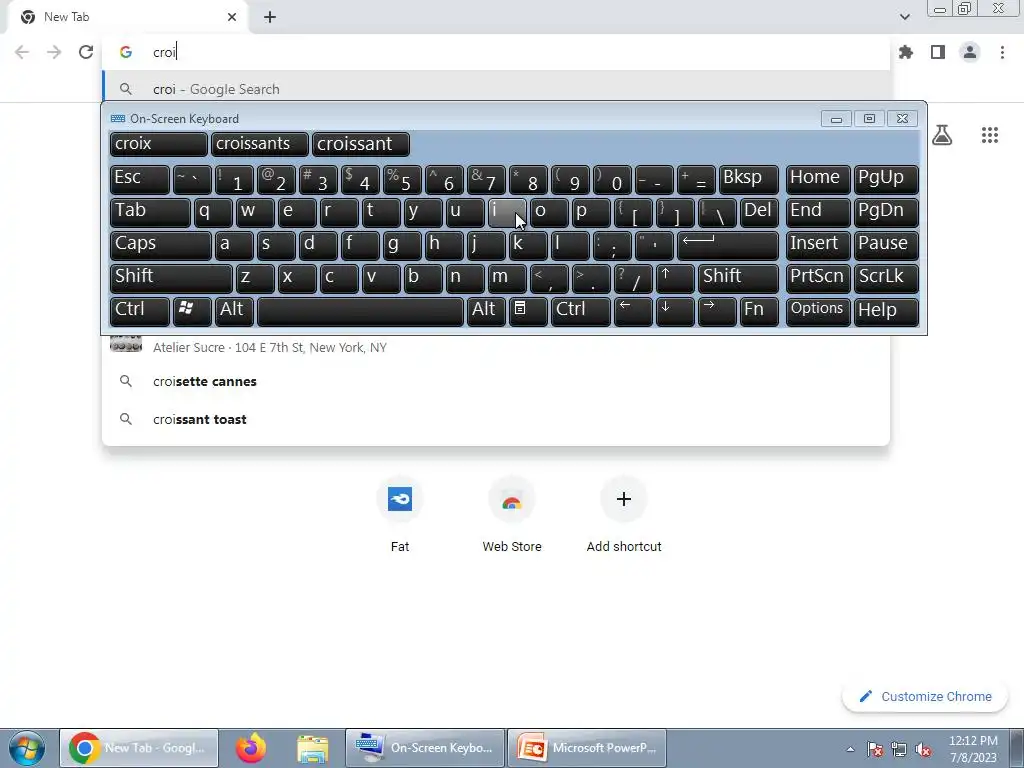Click the down arrow key
Image resolution: width=1024 pixels, height=768 pixels.
(675, 311)
